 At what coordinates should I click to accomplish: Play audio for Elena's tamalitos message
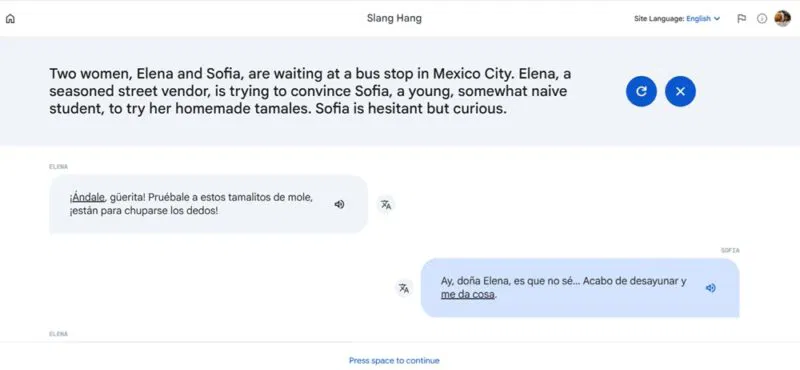[x=339, y=204]
